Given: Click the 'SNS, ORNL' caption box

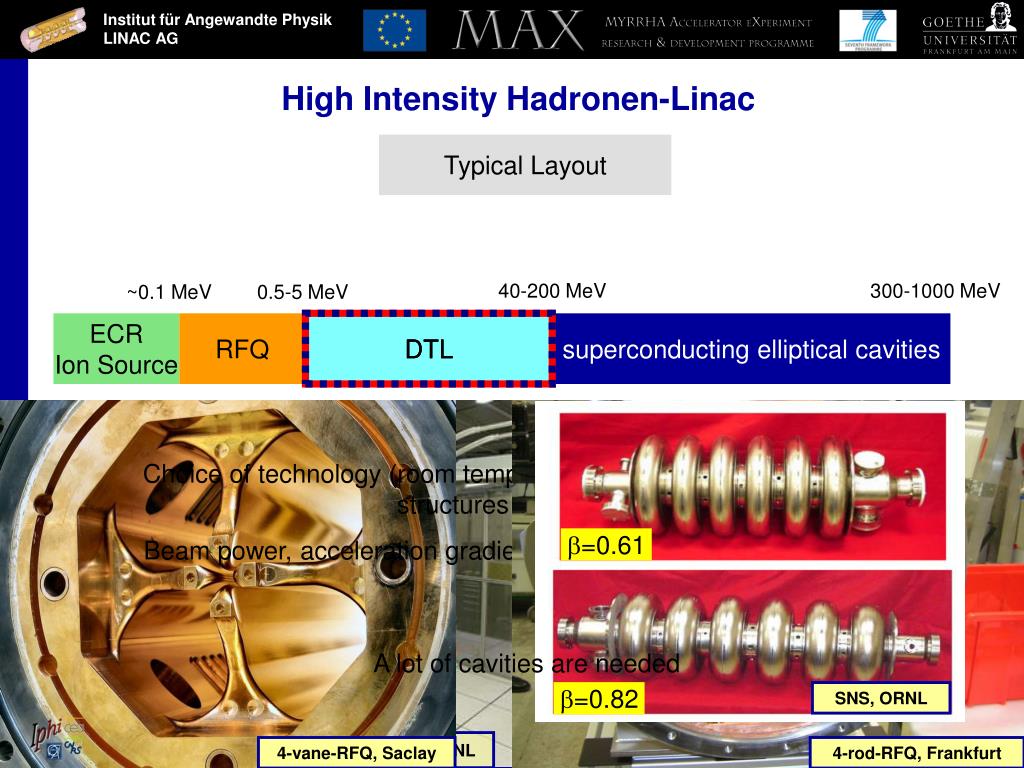Looking at the screenshot, I should coord(880,698).
